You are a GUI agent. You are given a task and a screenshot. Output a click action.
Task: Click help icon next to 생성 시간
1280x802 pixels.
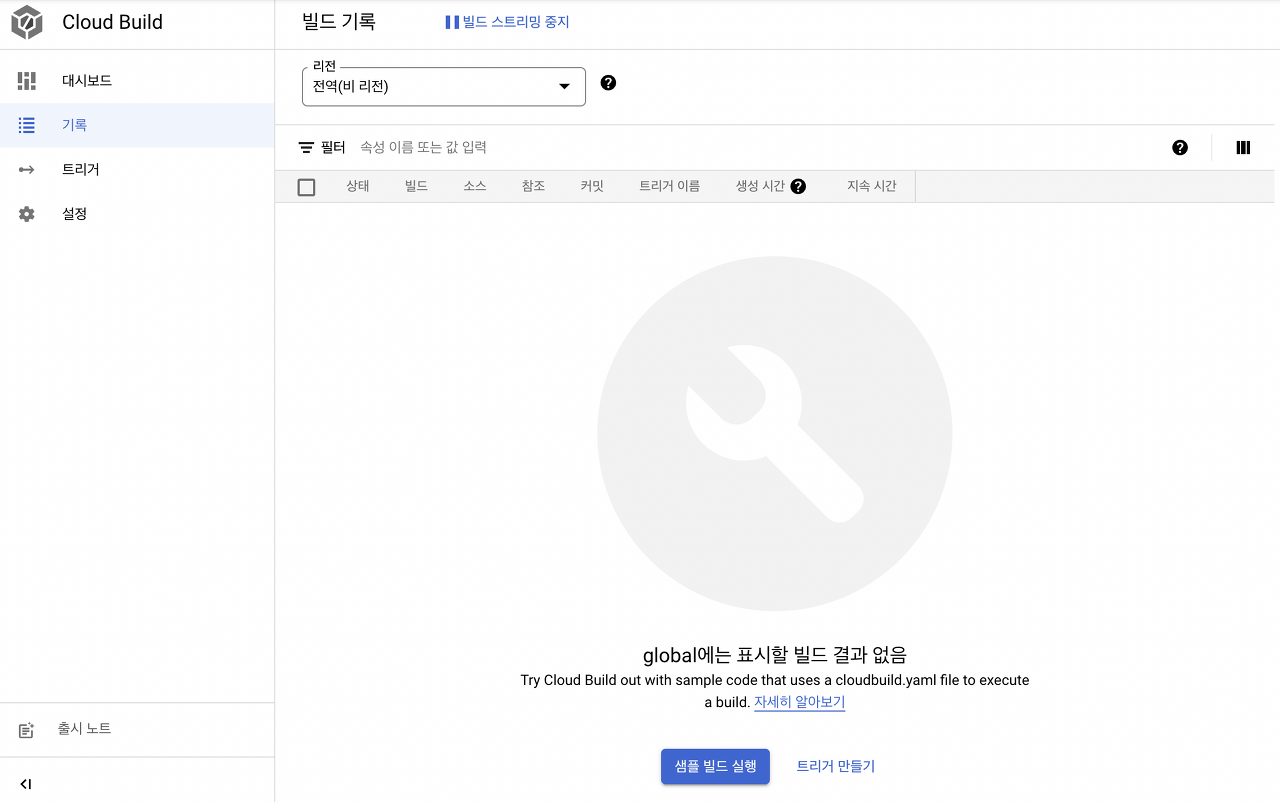pos(798,186)
